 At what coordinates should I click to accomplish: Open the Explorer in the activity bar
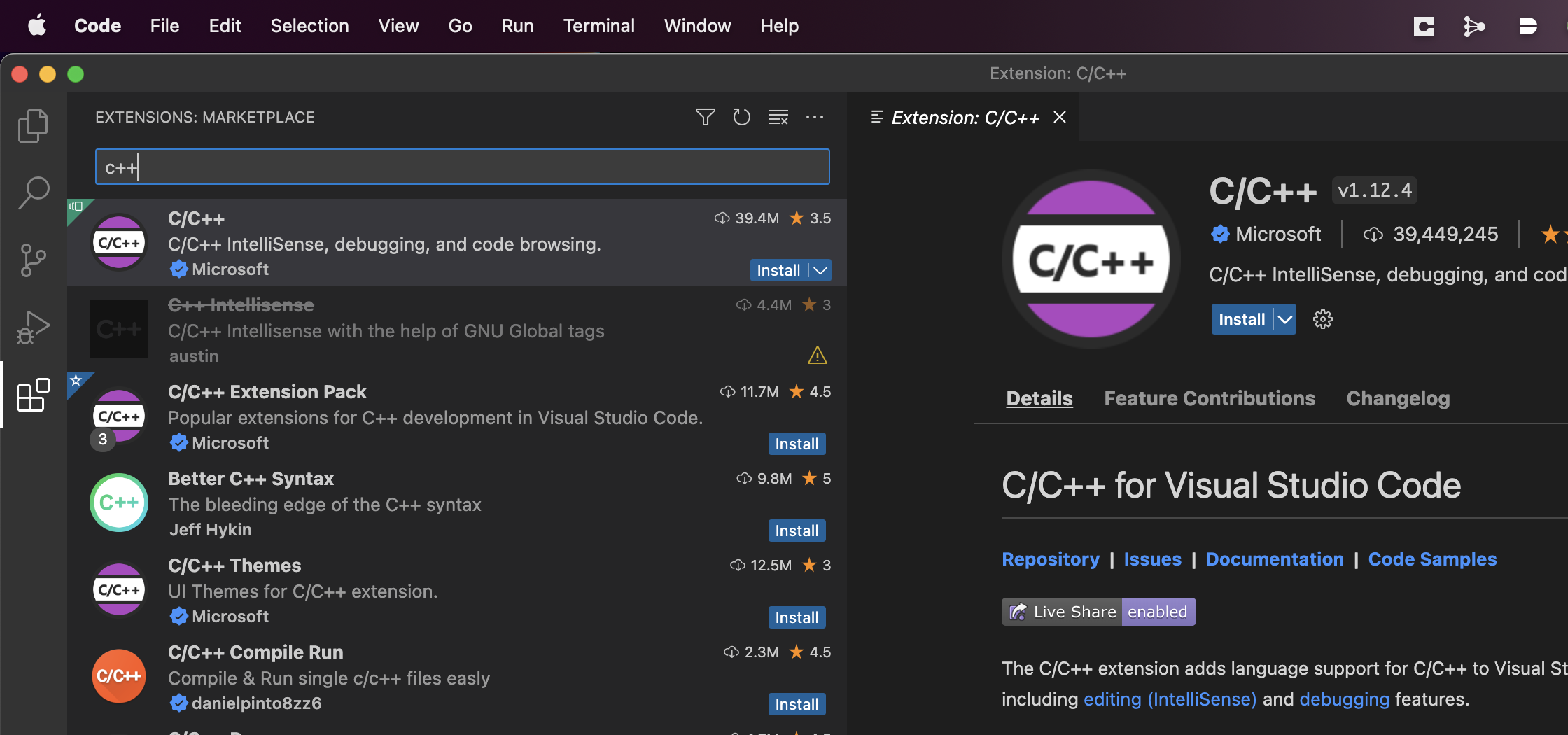pos(31,125)
